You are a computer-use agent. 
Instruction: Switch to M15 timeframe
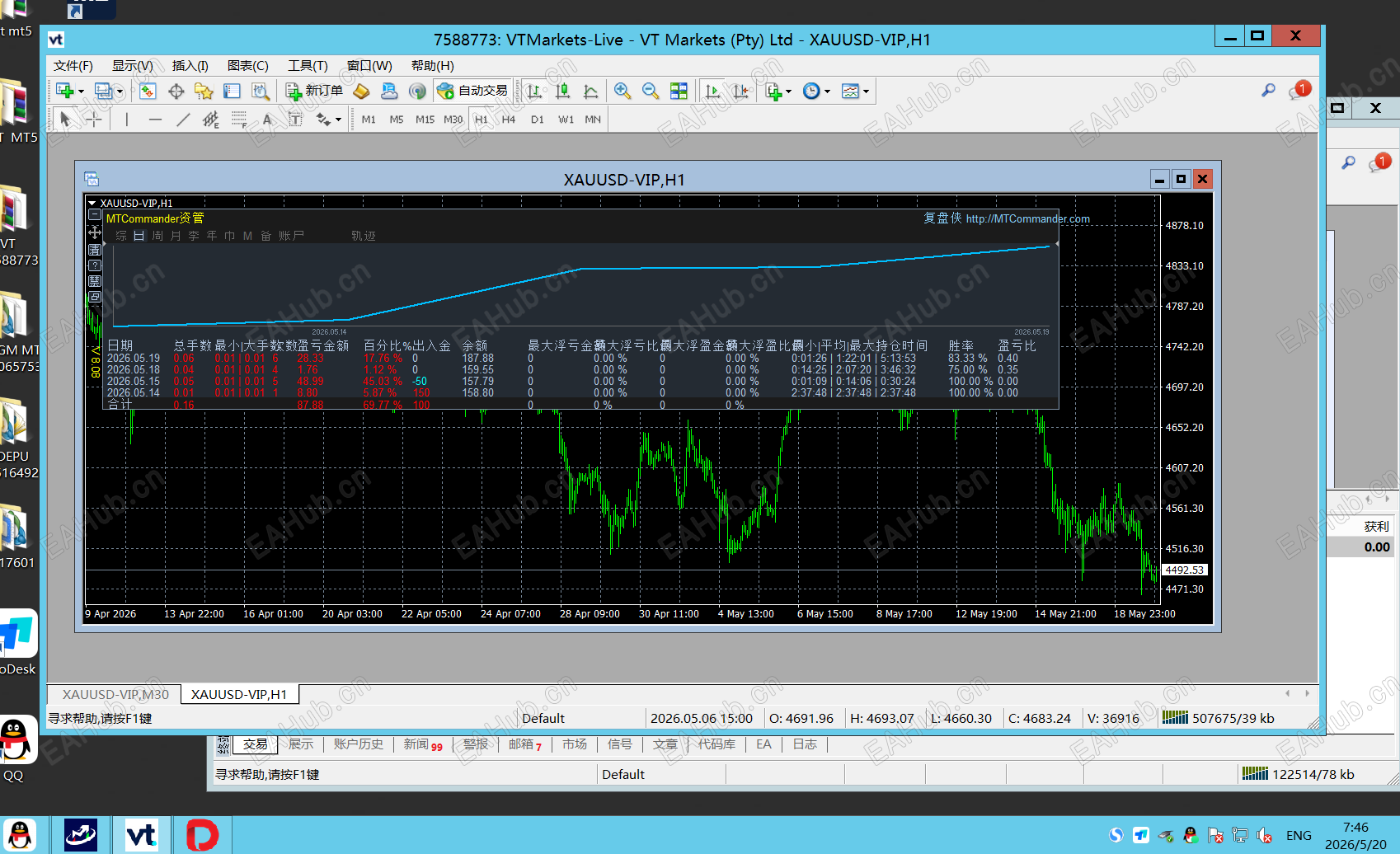425,120
